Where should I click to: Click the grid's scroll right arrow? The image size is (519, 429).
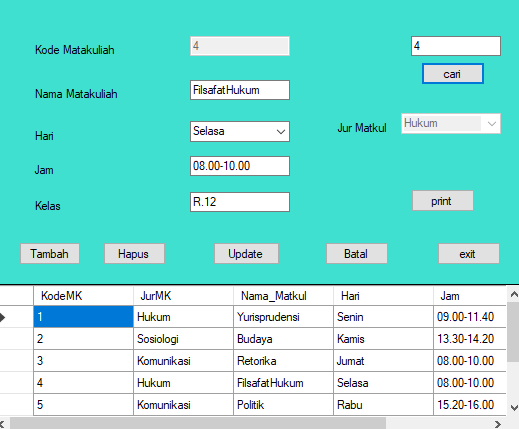[498, 424]
